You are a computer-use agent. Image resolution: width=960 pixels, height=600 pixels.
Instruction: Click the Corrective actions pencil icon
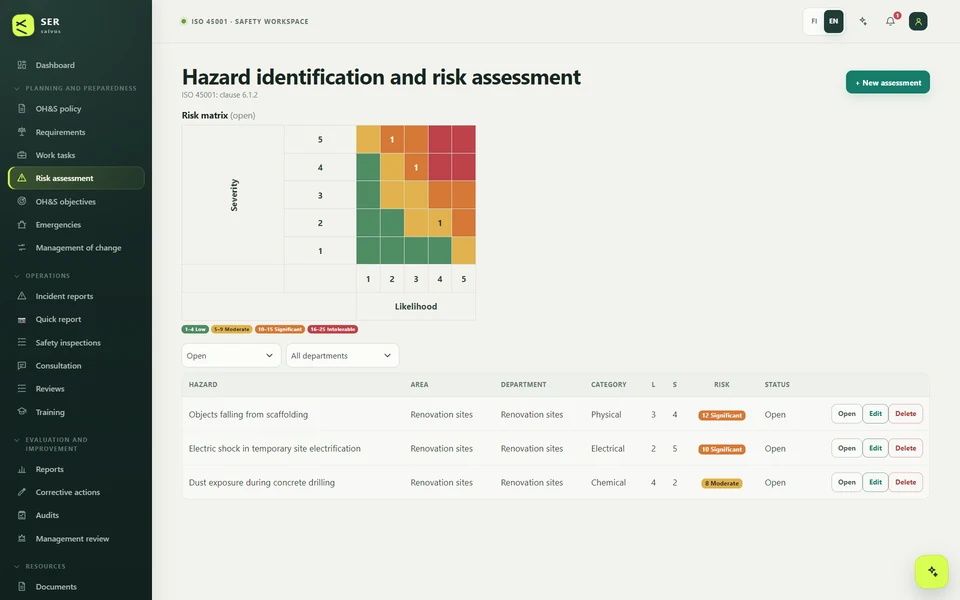22,492
